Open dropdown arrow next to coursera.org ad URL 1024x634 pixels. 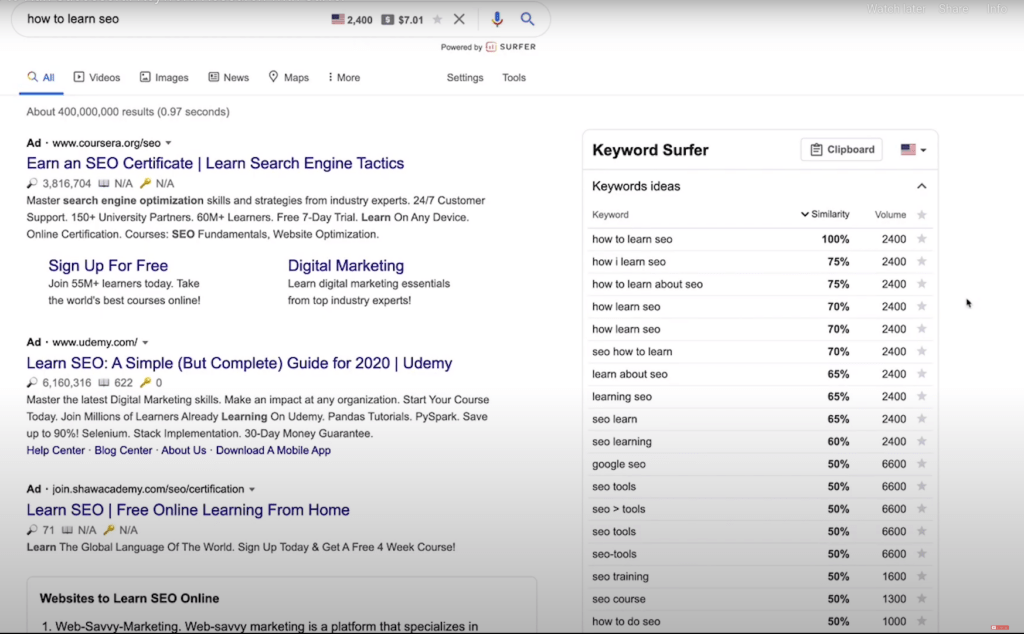(168, 143)
